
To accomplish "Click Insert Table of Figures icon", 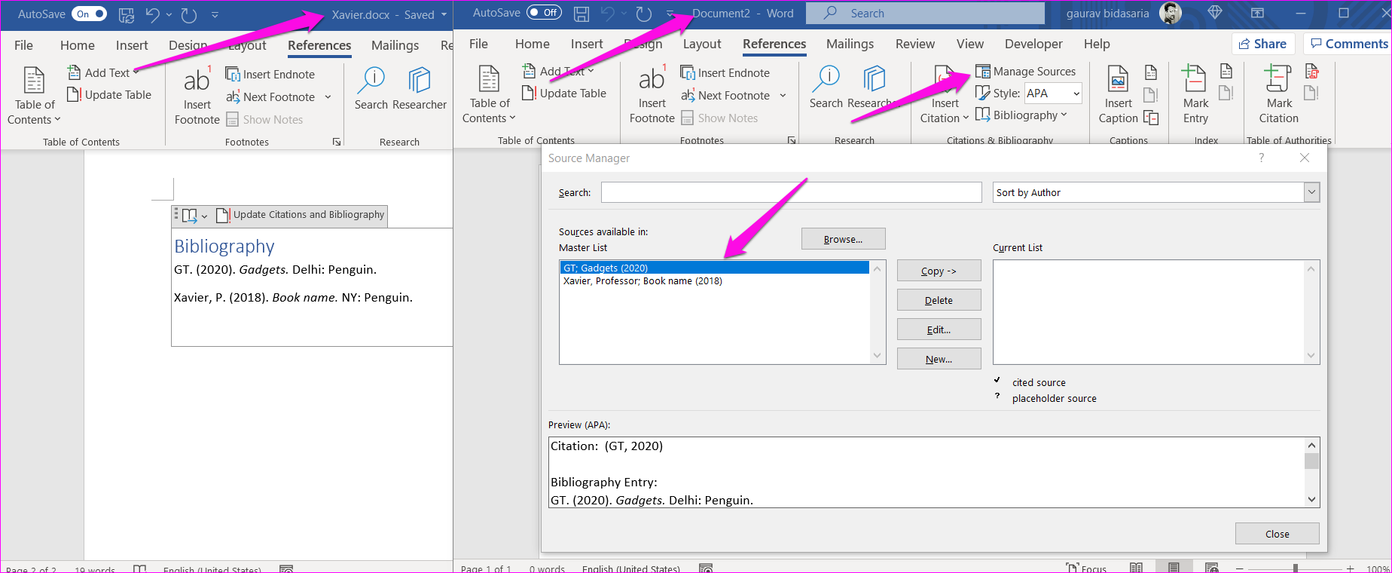I will [1151, 72].
